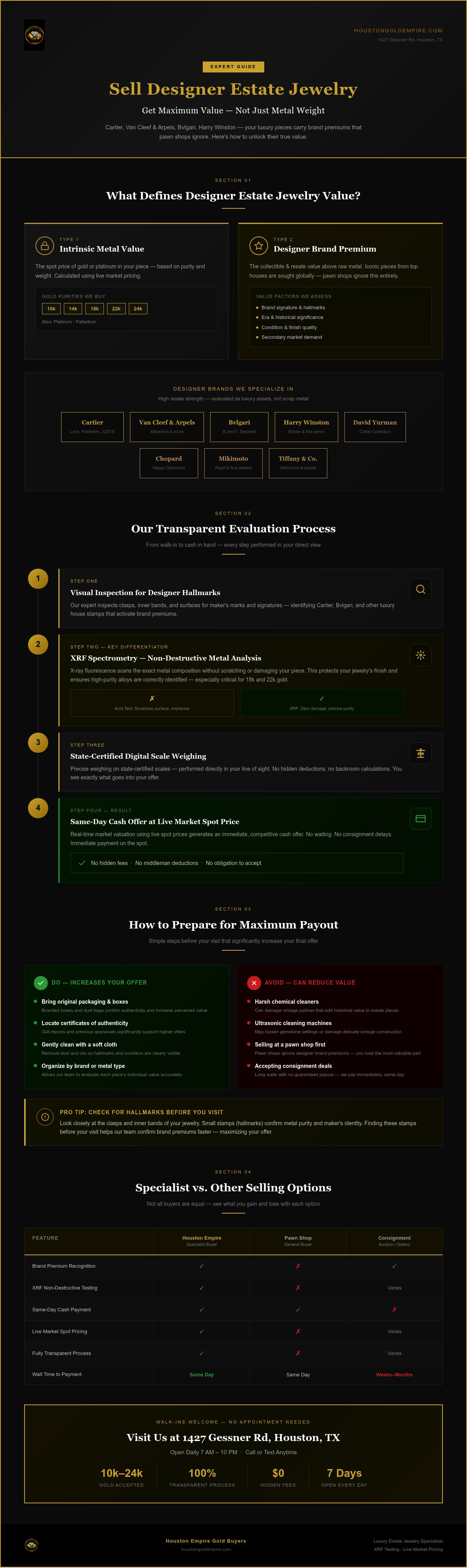Click the XRF spectrometry sun icon in Step Two
The width and height of the screenshot is (467, 1568).
[420, 655]
